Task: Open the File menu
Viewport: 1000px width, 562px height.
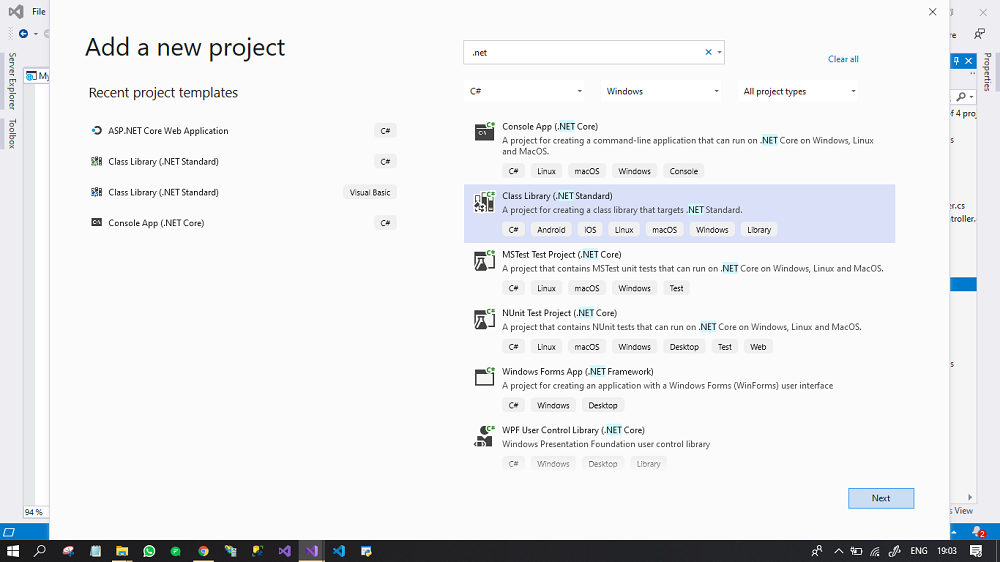Action: [39, 11]
